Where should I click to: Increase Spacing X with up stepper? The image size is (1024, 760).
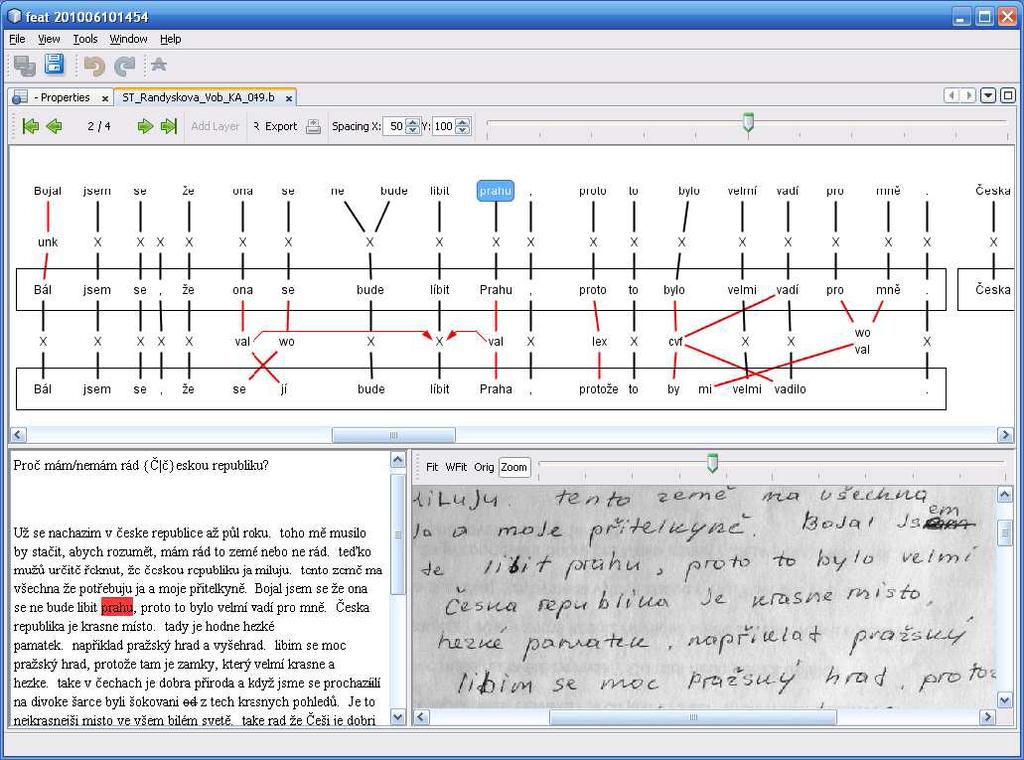(x=413, y=122)
